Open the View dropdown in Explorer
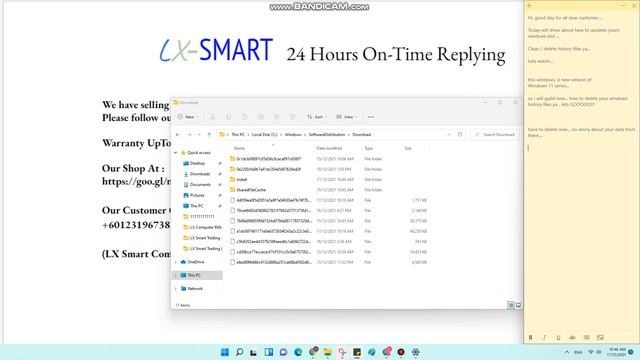Image resolution: width=640 pixels, height=360 pixels. [347, 117]
